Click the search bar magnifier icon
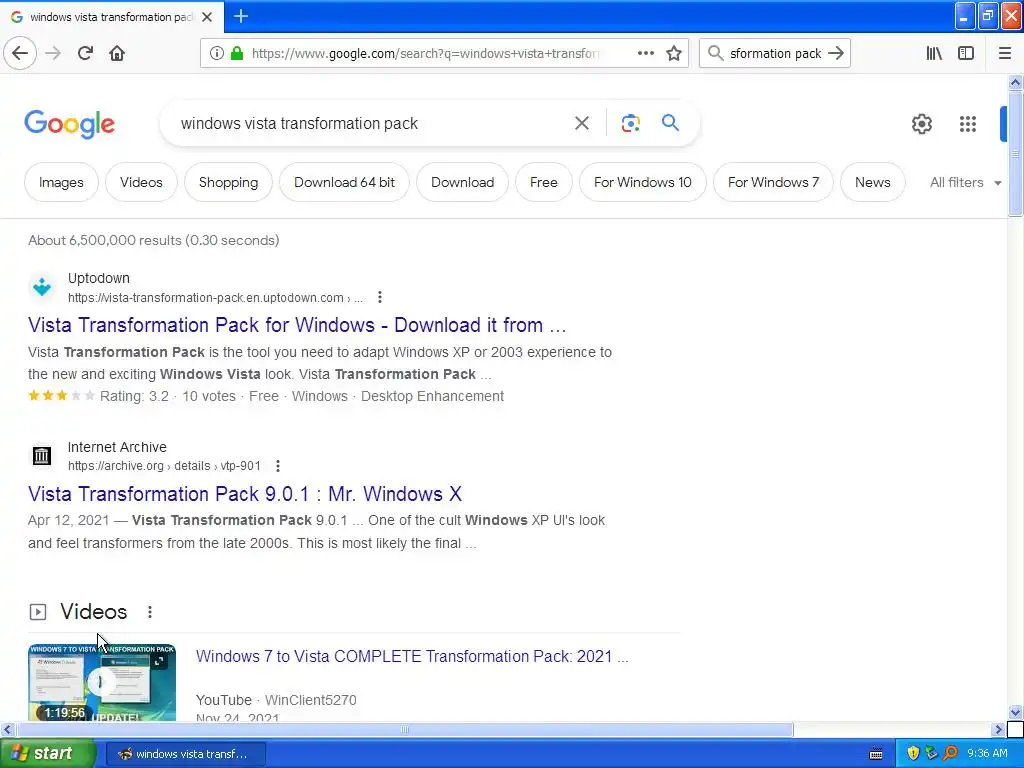The width and height of the screenshot is (1024, 768). click(x=715, y=53)
